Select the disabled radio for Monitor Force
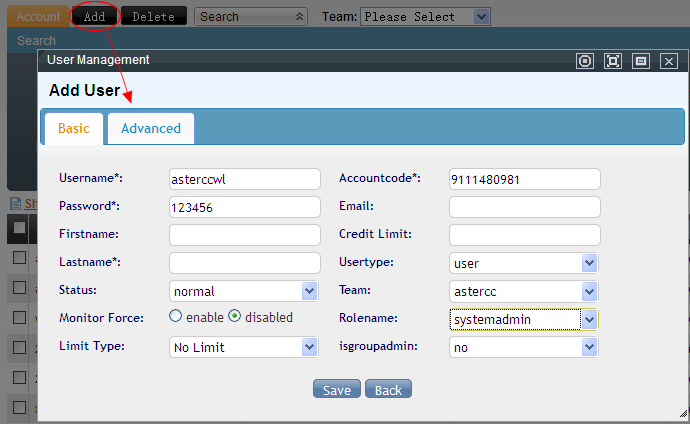 [235, 317]
